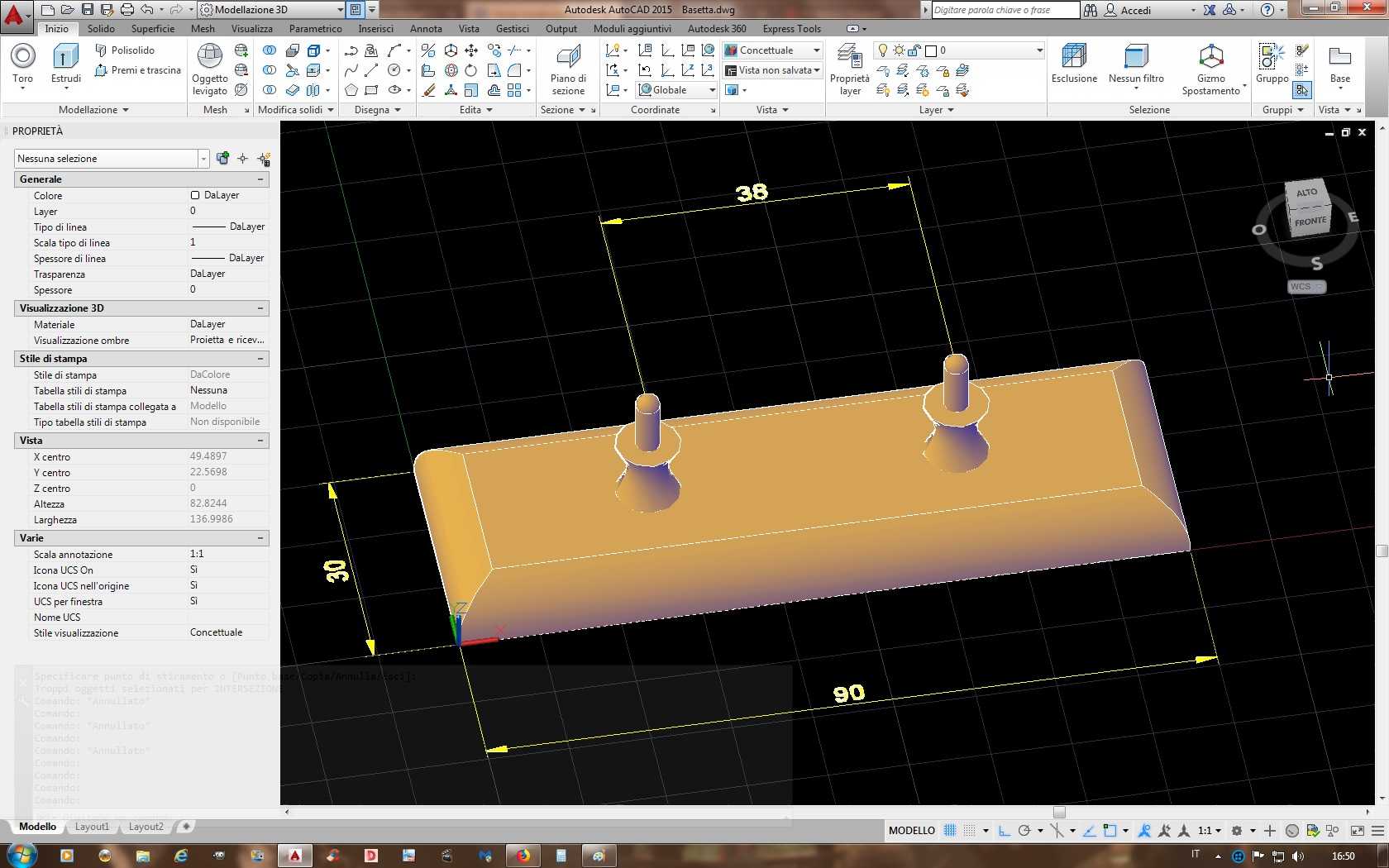Click the Oggetto levigato mesh button
Viewport: 1389px width, 868px height.
[210, 69]
